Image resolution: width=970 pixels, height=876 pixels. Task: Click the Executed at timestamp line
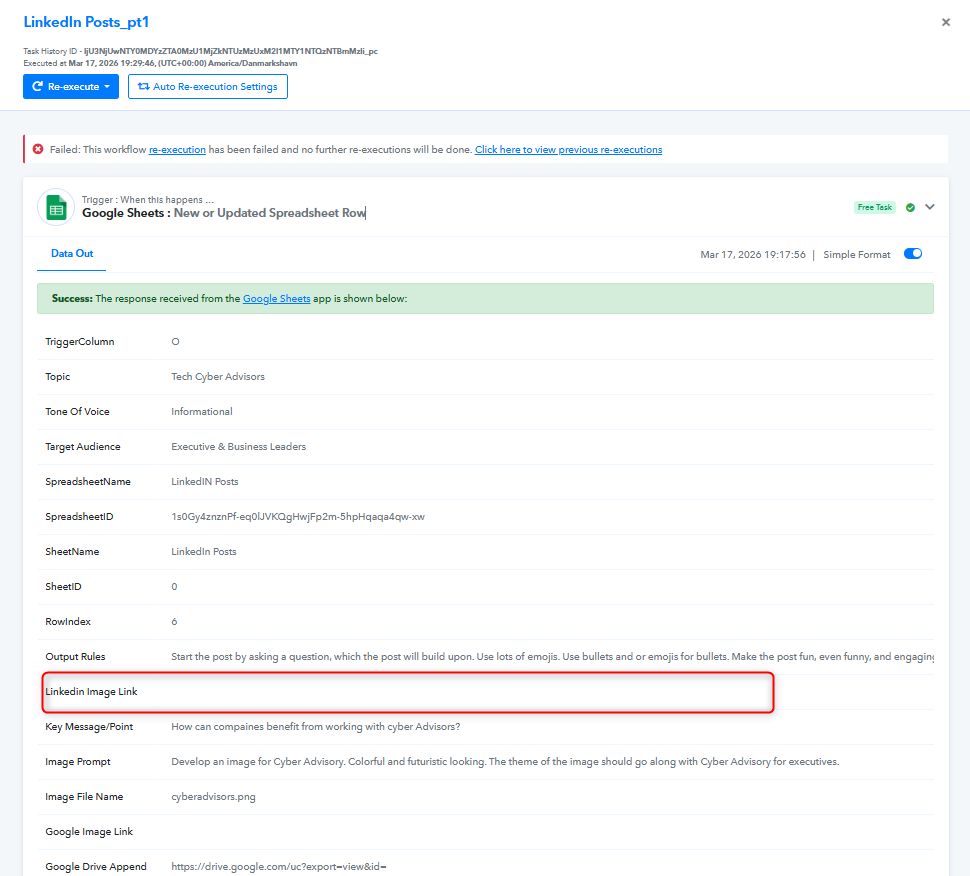point(160,63)
